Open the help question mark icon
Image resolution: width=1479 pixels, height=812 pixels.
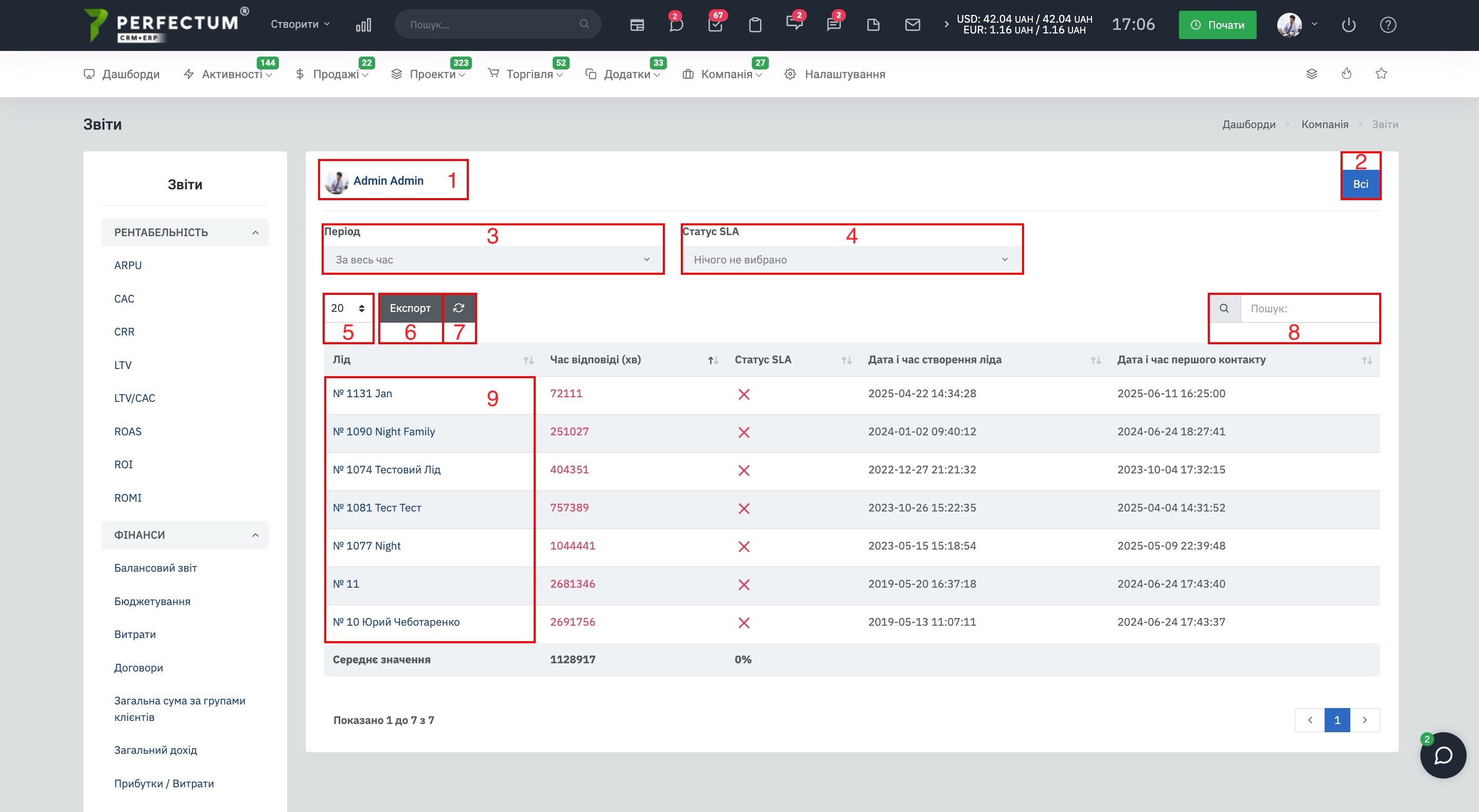point(1388,25)
